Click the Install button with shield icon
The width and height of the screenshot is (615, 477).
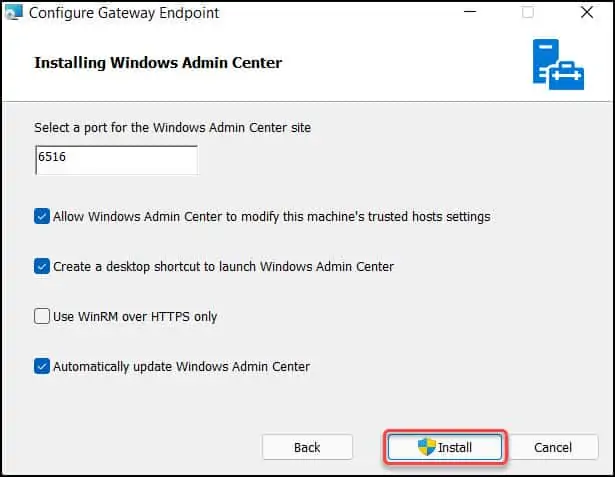pos(444,447)
